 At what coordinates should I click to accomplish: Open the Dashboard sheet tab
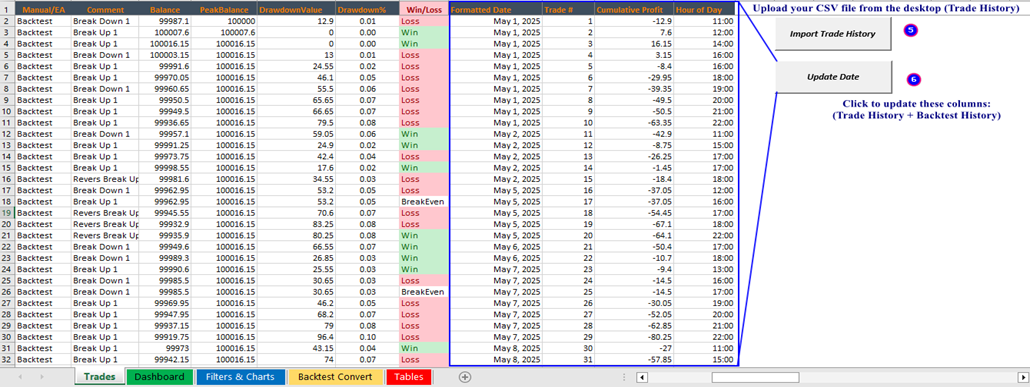159,377
